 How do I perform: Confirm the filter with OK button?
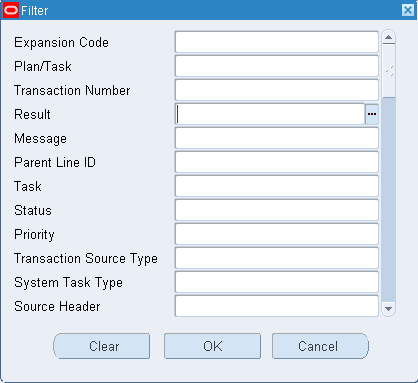click(212, 346)
